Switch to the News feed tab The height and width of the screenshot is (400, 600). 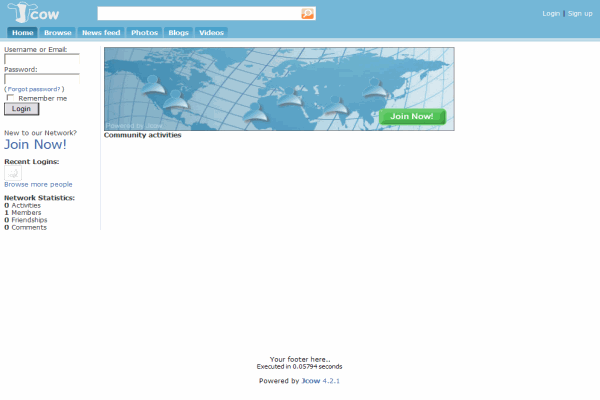[x=101, y=33]
